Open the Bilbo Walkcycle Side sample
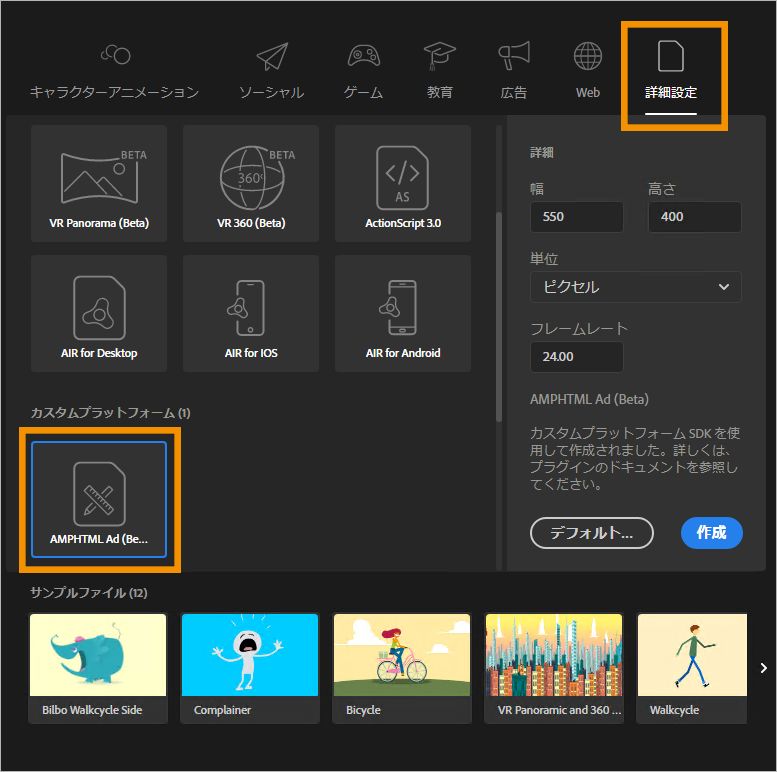 click(x=98, y=668)
